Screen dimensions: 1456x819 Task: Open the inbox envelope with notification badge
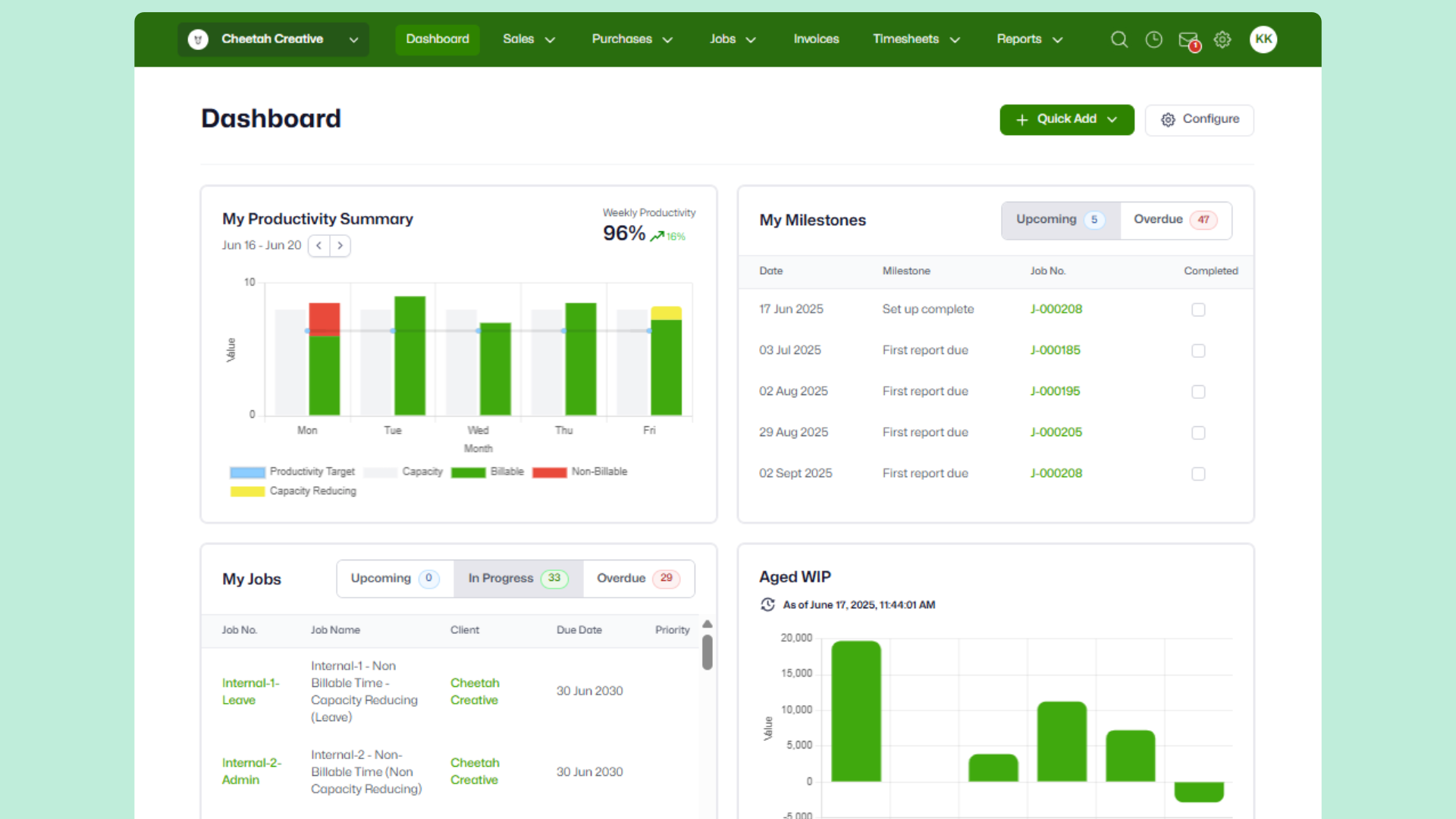[1188, 39]
